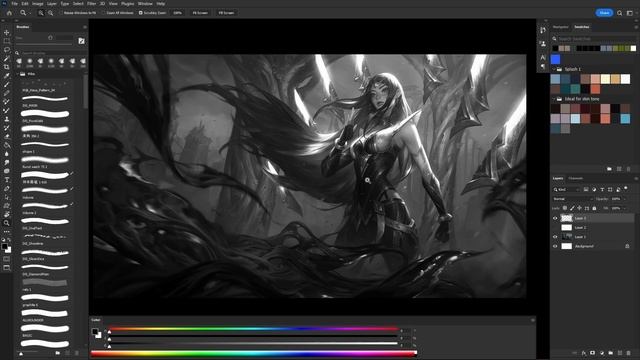Toggle Quick Mask mode icon

click(7, 259)
